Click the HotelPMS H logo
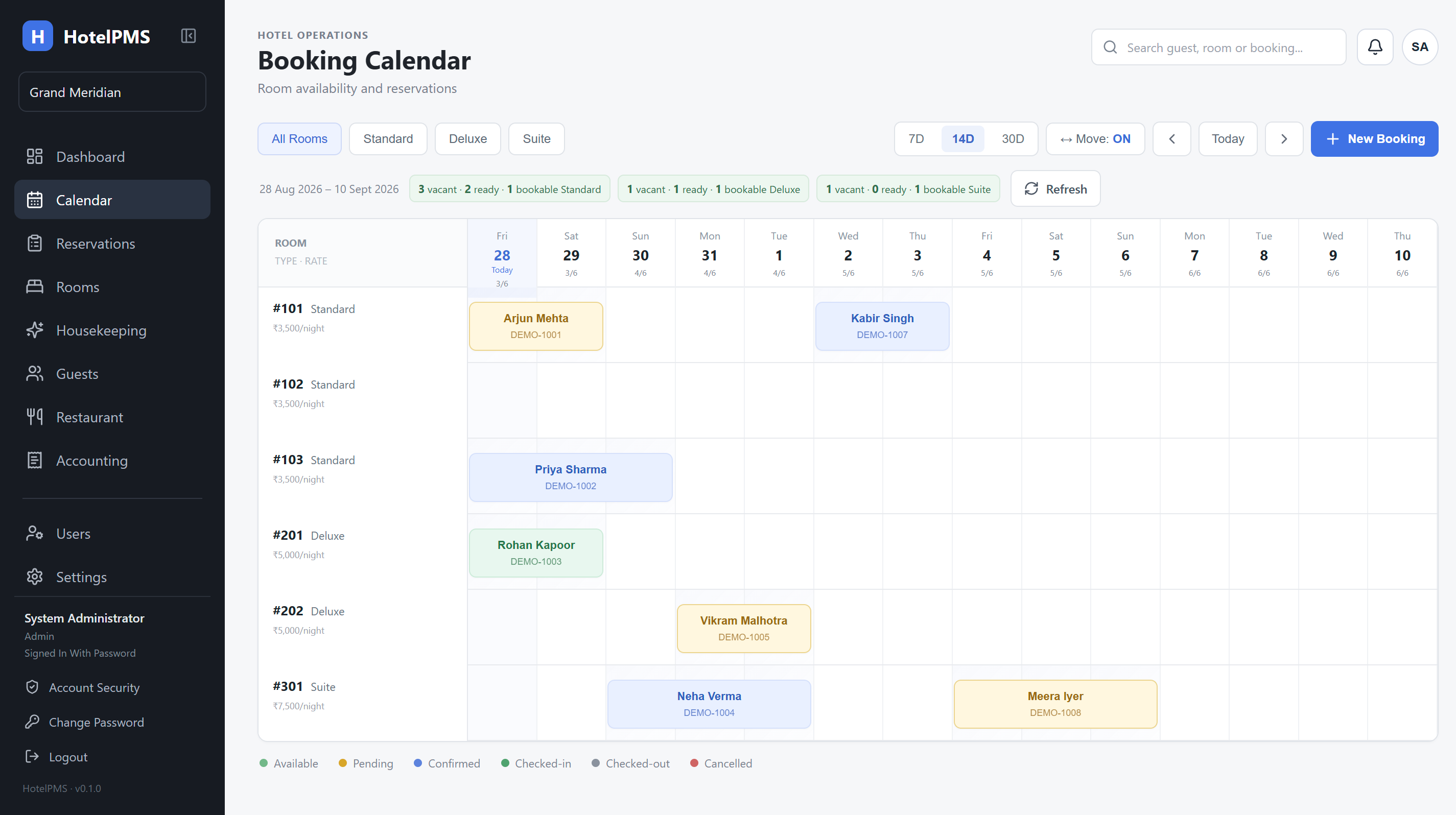The image size is (1456, 815). point(37,36)
